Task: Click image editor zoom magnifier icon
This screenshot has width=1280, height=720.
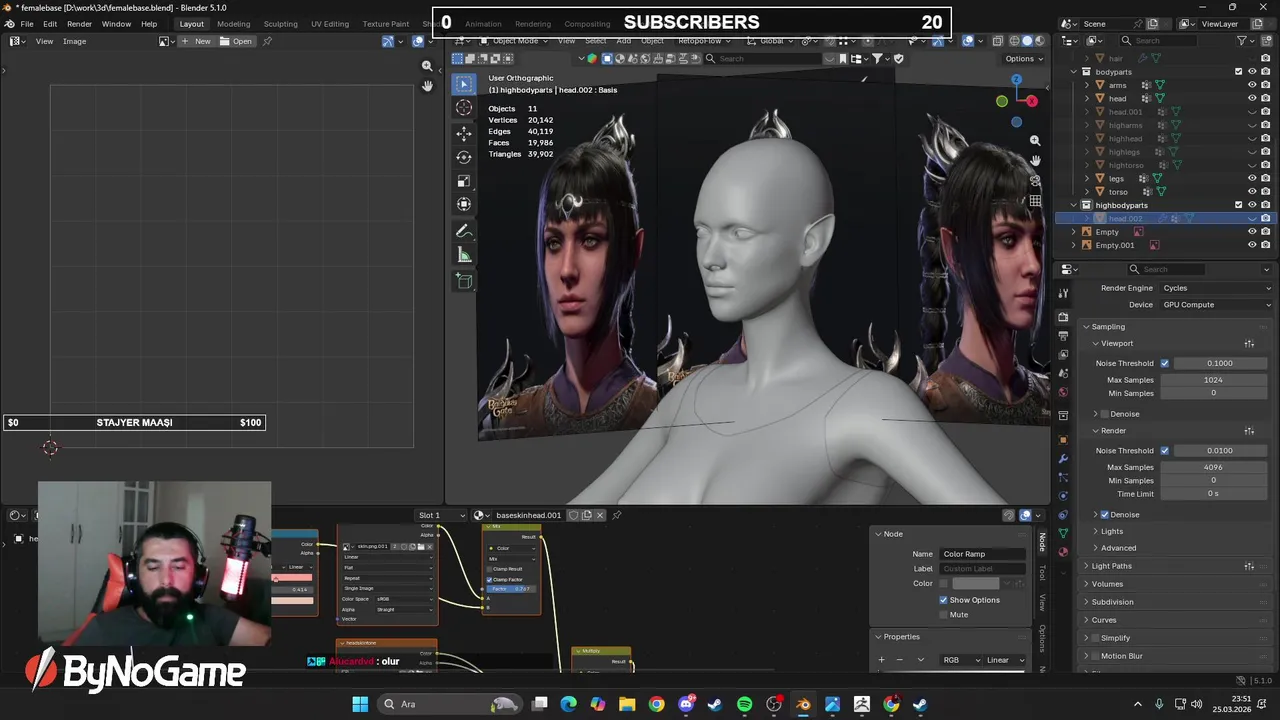Action: 427,66
